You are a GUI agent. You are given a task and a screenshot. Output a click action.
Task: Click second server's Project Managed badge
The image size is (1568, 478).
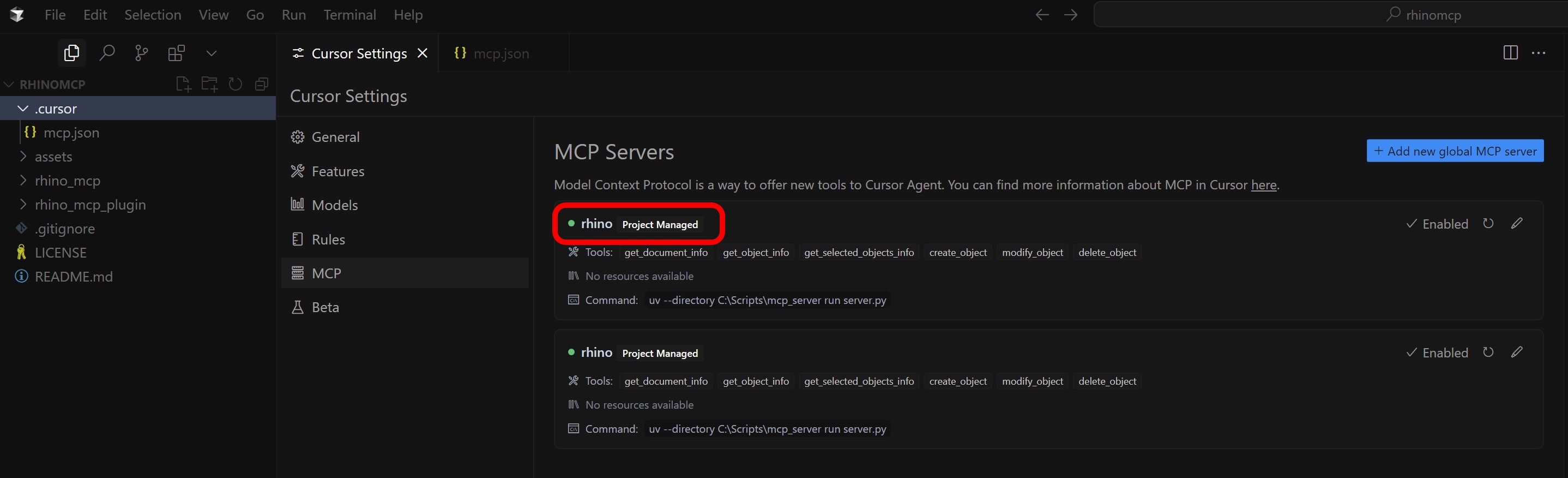(660, 353)
